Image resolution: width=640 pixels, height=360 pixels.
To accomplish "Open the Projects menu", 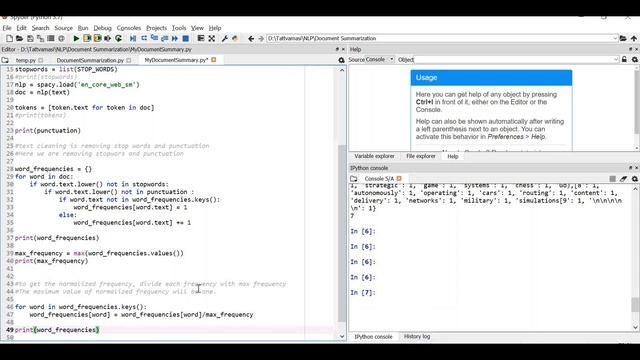I will click(x=156, y=28).
